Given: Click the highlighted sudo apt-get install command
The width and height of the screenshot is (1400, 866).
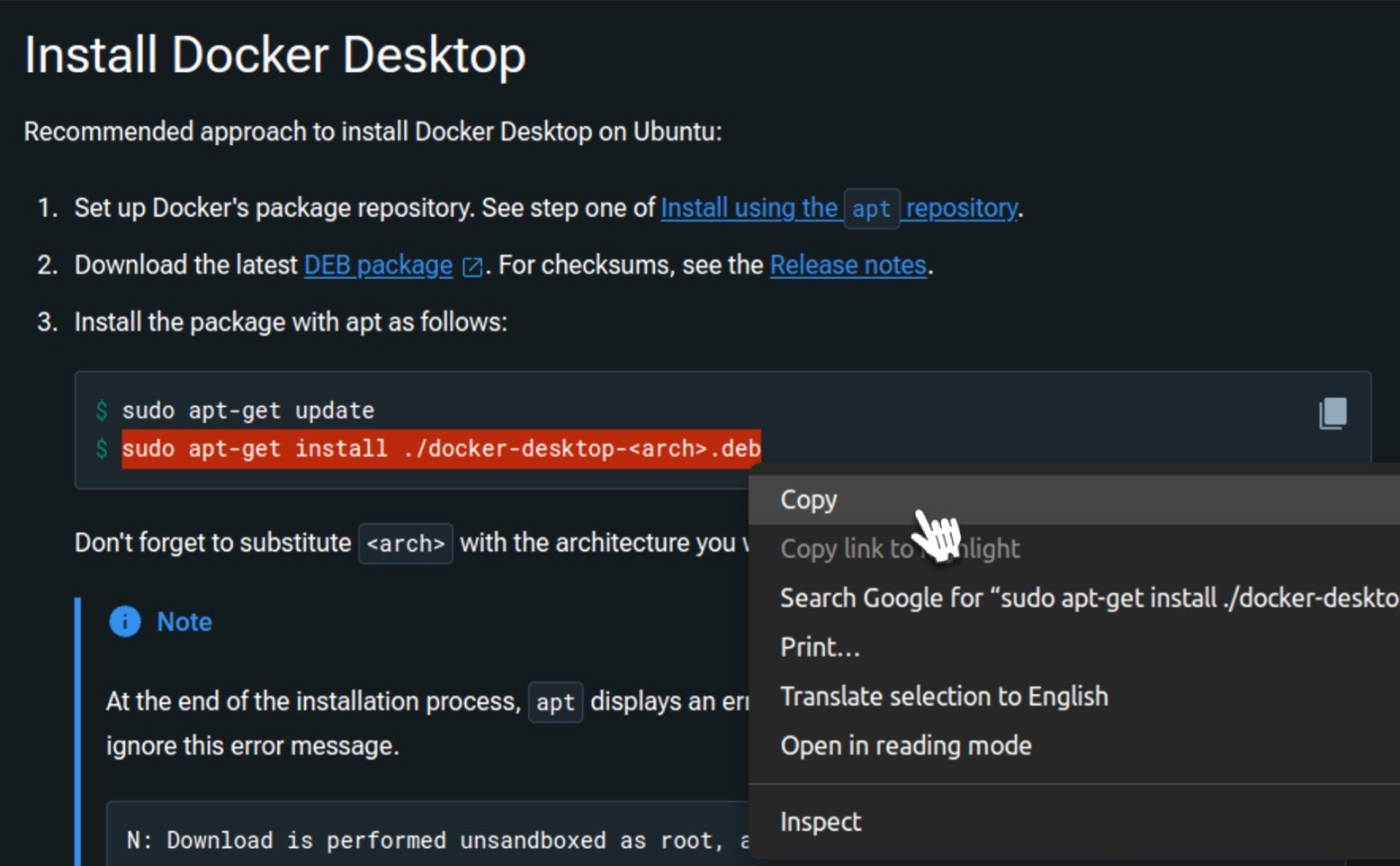Looking at the screenshot, I should (x=441, y=448).
